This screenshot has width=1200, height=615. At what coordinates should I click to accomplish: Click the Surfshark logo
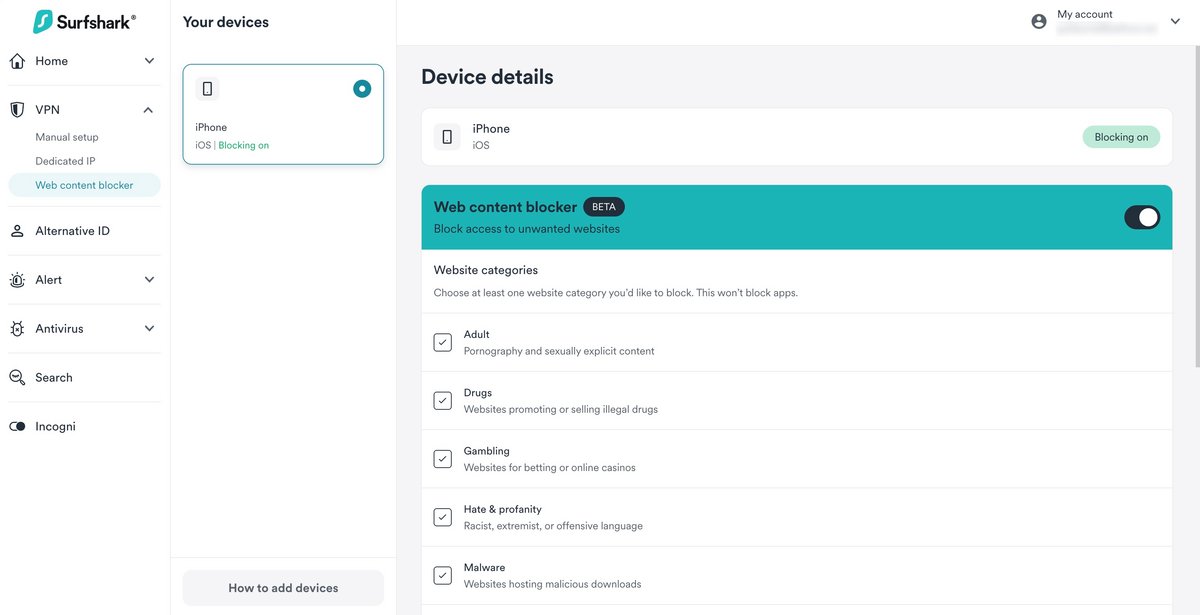(x=84, y=21)
